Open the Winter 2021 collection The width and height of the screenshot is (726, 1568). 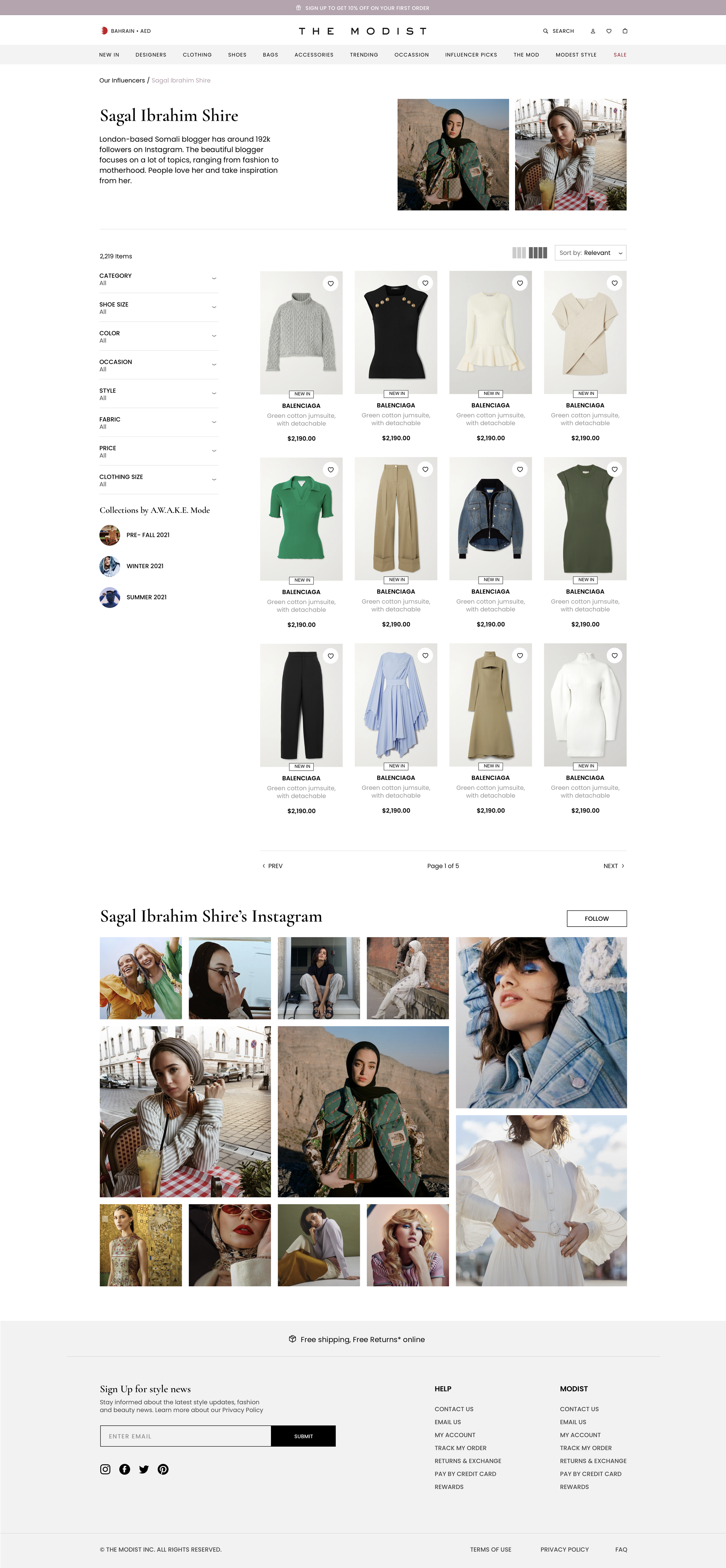pyautogui.click(x=132, y=566)
